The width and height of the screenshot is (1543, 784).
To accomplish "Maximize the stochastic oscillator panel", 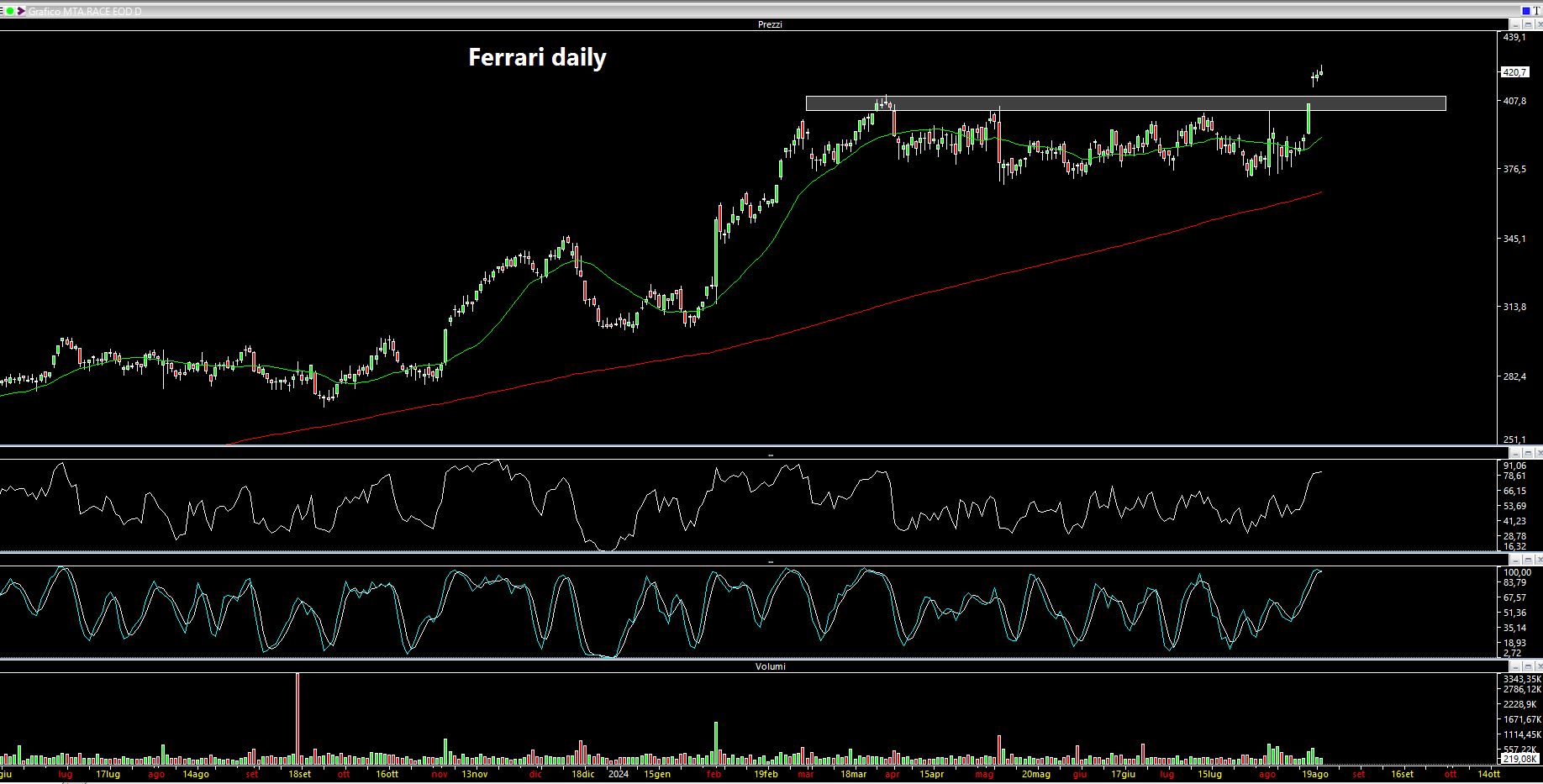I will click(x=1528, y=560).
